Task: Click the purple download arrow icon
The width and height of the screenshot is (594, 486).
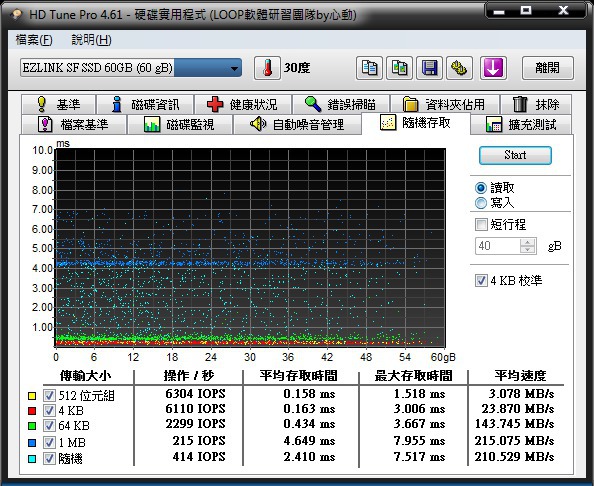Action: coord(493,68)
